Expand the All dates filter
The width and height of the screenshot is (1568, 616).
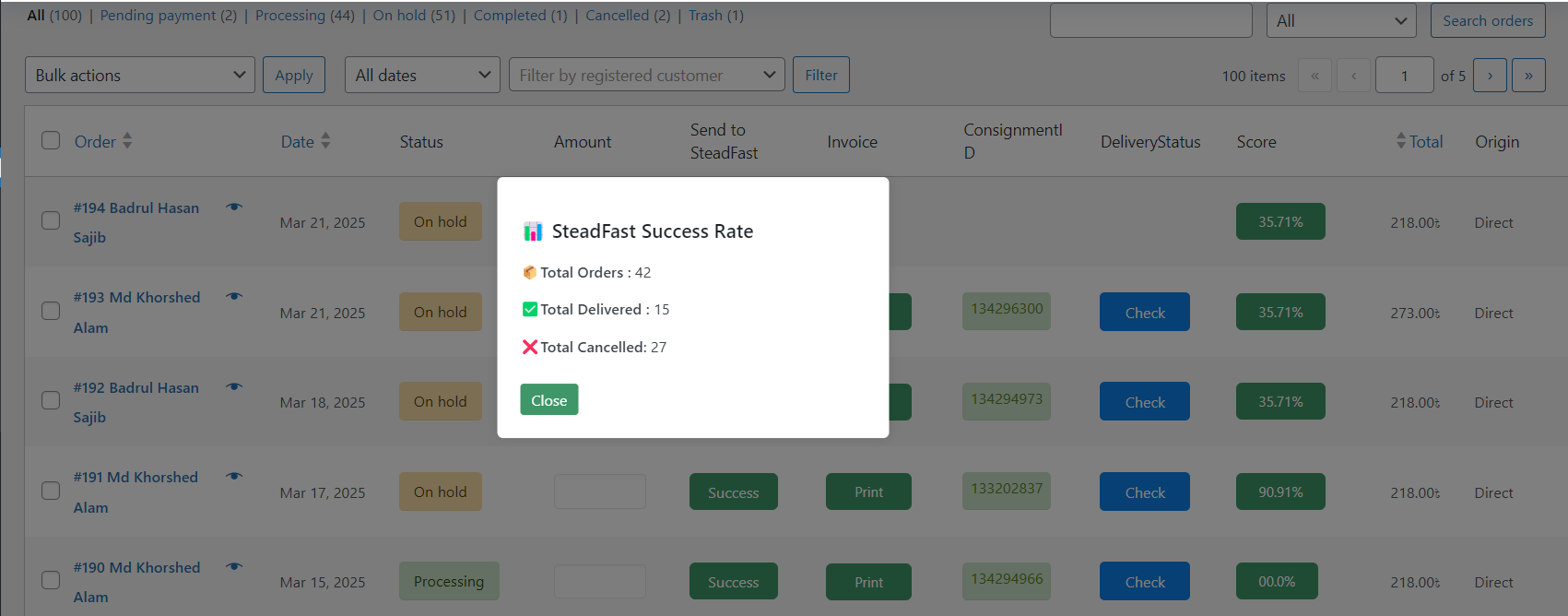point(422,76)
